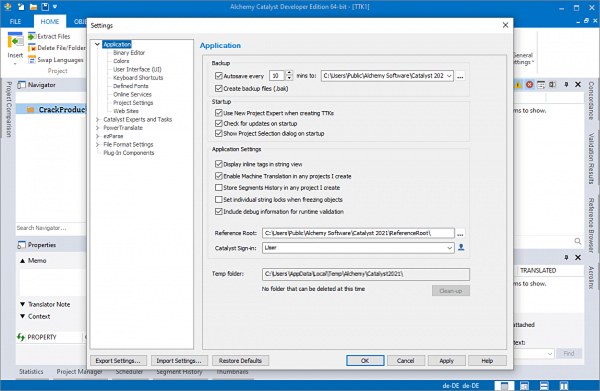Click the Help button in Settings
600x391 pixels.
click(x=487, y=360)
